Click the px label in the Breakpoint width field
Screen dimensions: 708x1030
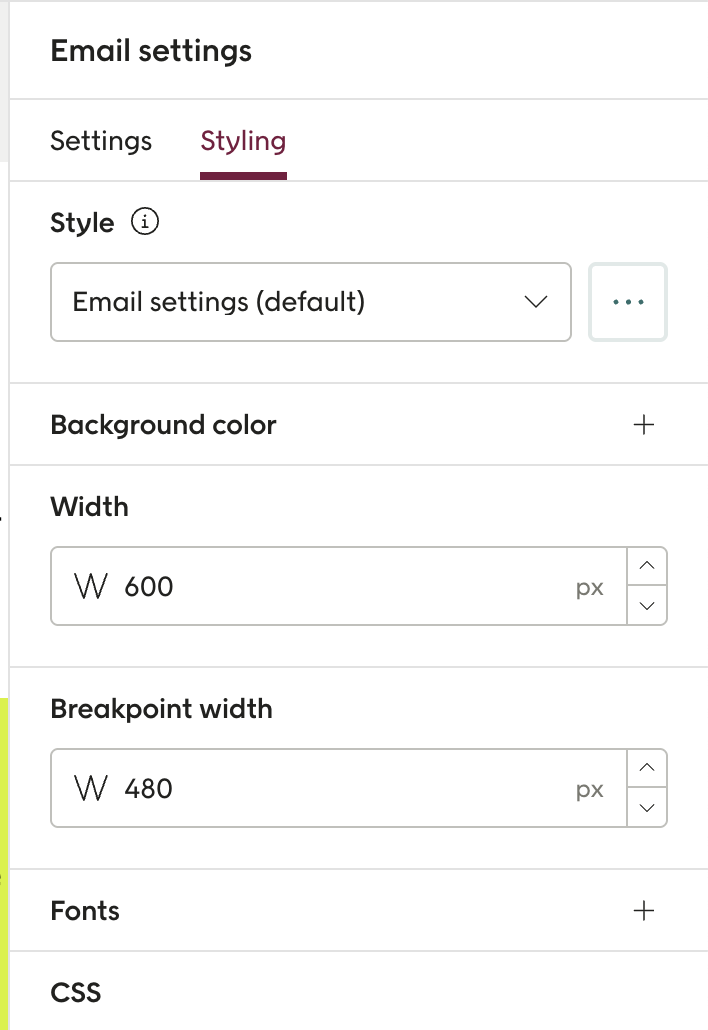[x=590, y=789]
